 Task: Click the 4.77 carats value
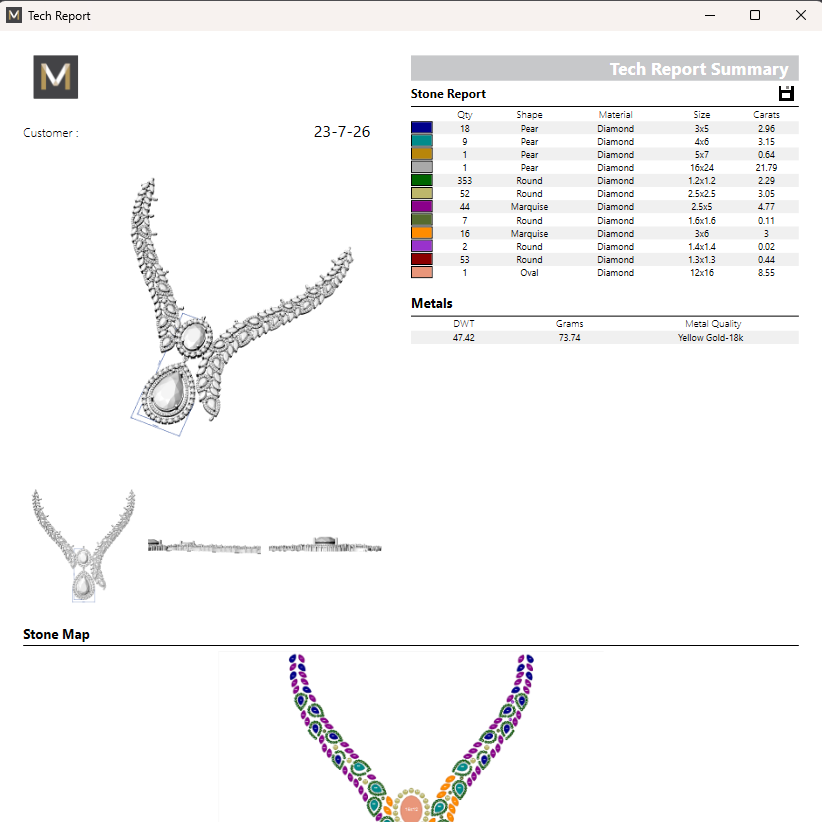(766, 207)
